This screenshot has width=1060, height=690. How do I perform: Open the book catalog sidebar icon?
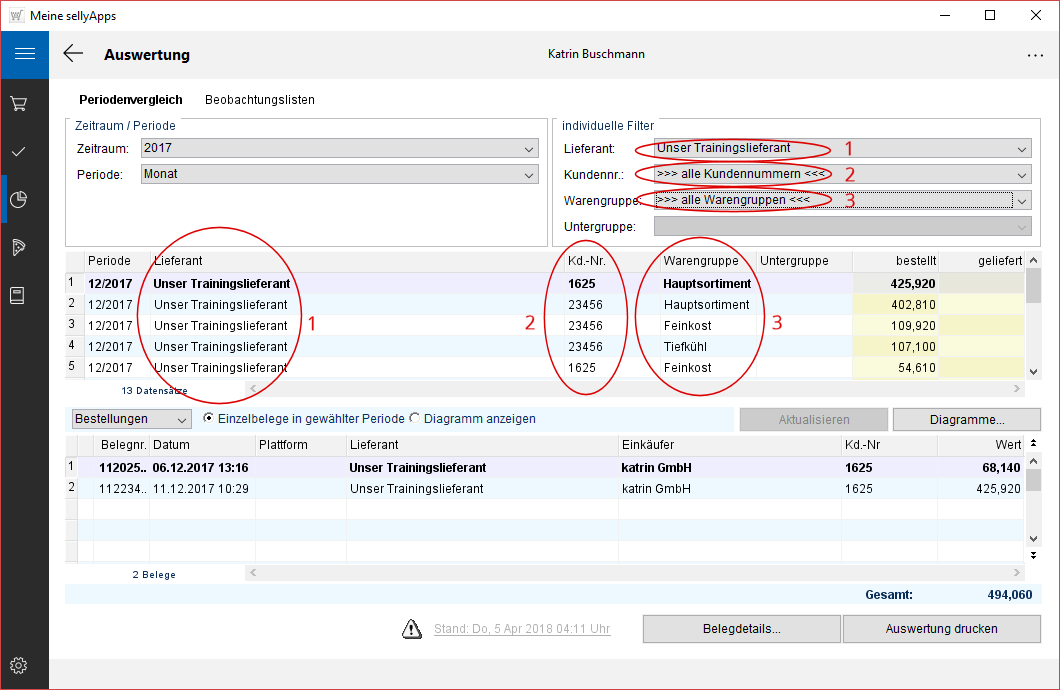point(18,296)
